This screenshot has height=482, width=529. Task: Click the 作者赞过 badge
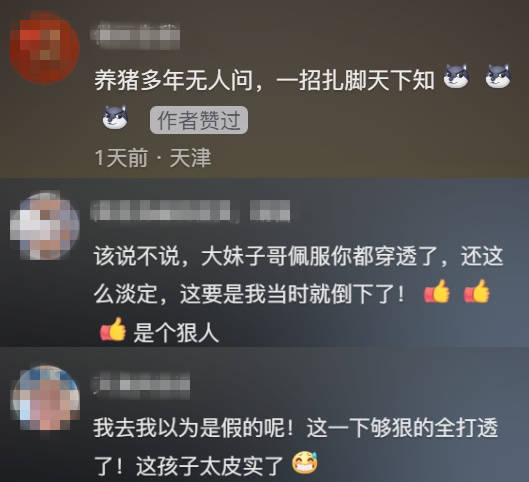tap(199, 120)
